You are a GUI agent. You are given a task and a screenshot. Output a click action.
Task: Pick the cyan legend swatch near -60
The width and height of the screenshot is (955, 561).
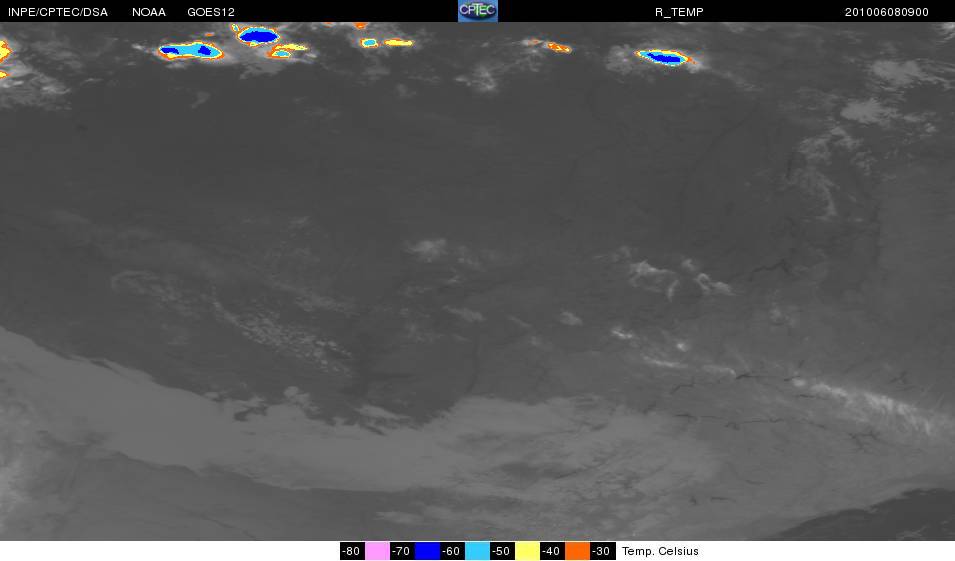(477, 551)
